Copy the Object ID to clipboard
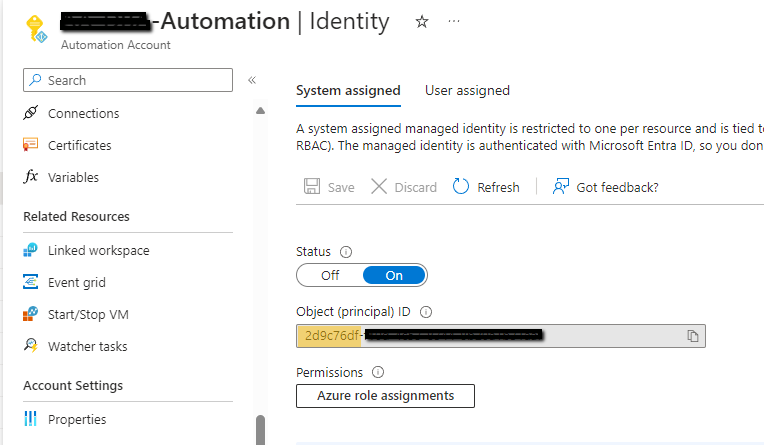Screen dimensions: 764x445 pos(693,336)
